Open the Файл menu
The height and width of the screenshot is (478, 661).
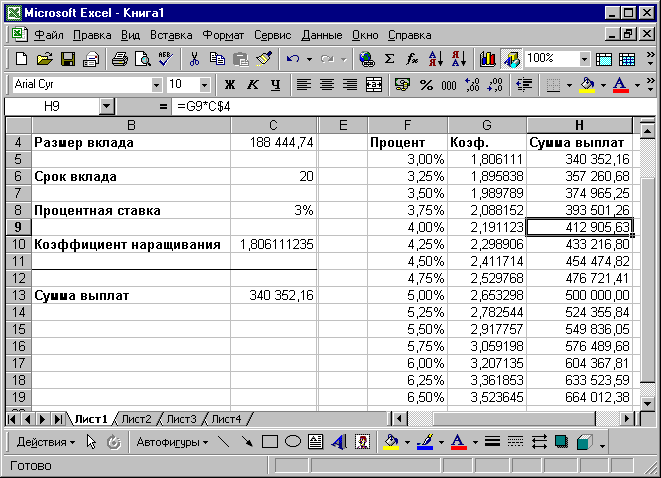coord(48,35)
